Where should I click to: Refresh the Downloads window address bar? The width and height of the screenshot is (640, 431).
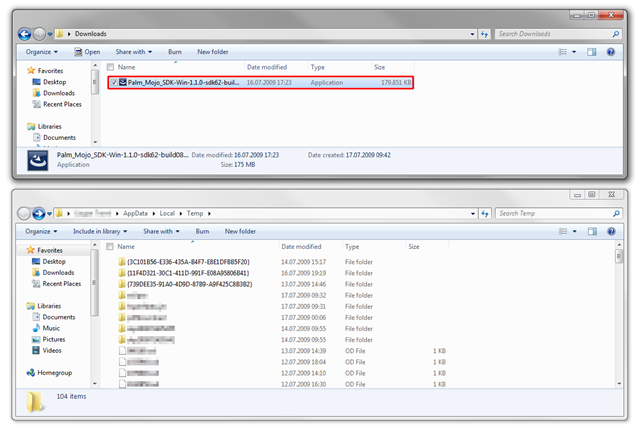tap(484, 34)
